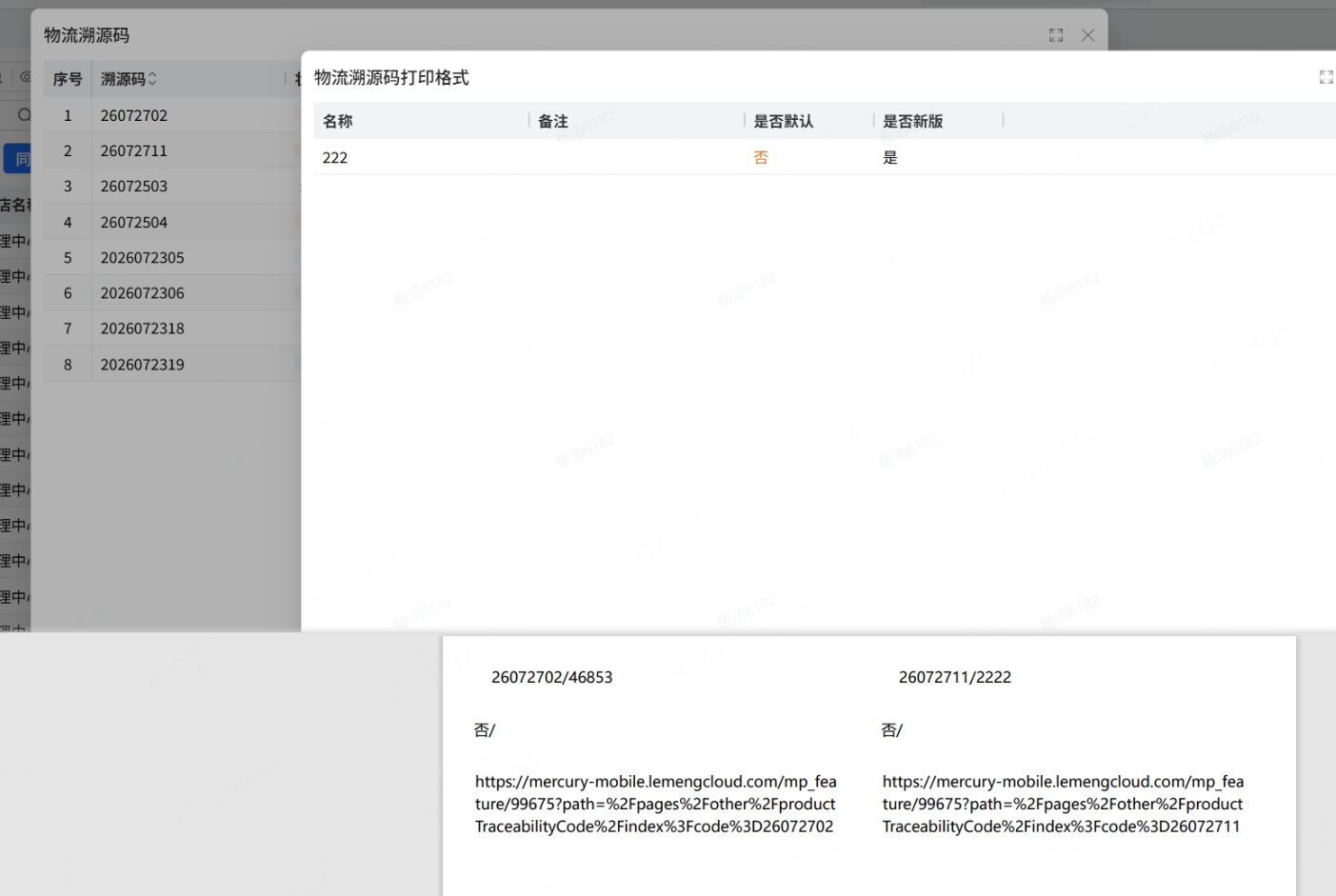This screenshot has width=1336, height=896.
Task: Select traceability code 26072702 row
Action: click(x=172, y=115)
